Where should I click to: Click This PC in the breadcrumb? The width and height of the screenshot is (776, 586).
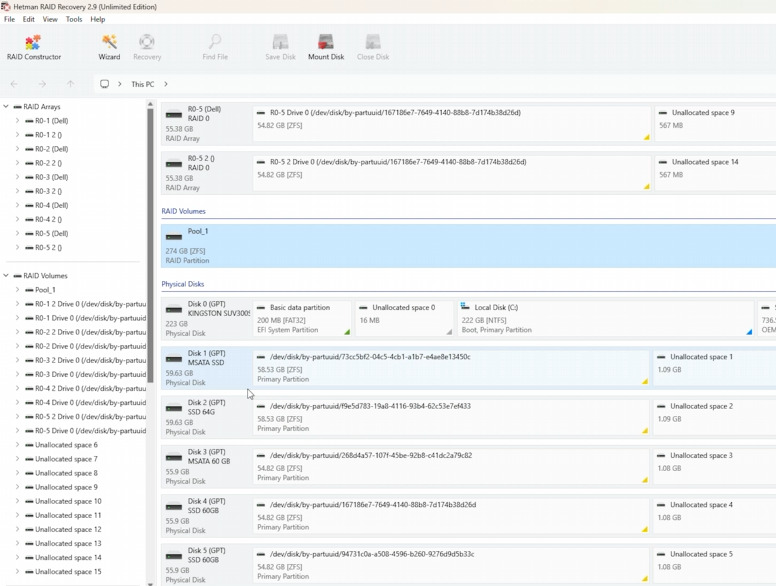[x=143, y=84]
